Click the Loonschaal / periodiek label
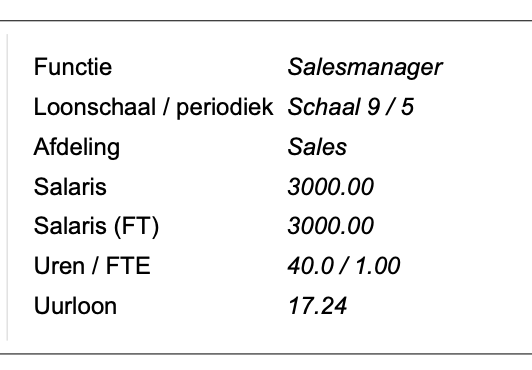Image resolution: width=532 pixels, height=370 pixels. click(153, 108)
